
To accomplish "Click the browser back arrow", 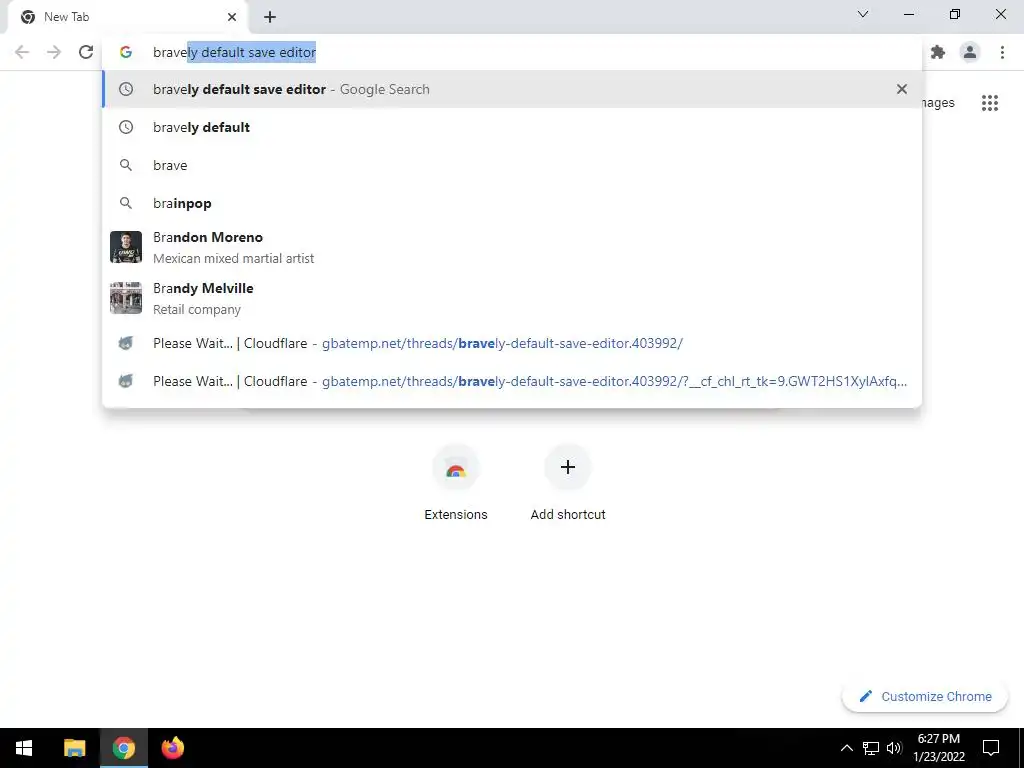I will pyautogui.click(x=22, y=52).
